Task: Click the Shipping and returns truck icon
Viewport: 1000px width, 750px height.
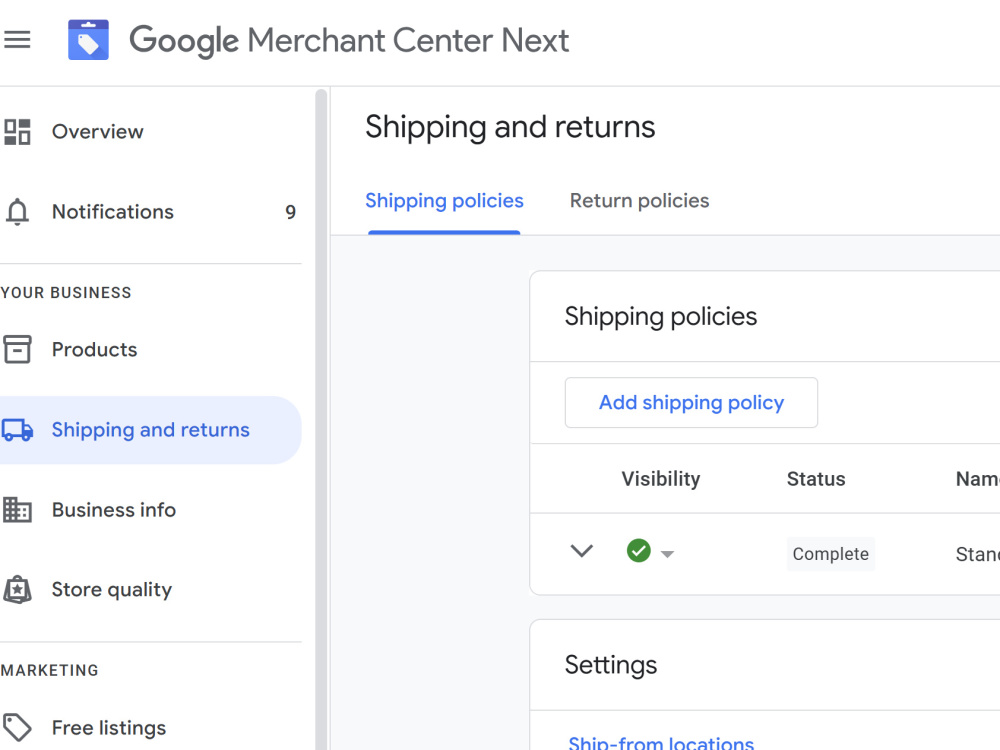Action: coord(17,430)
